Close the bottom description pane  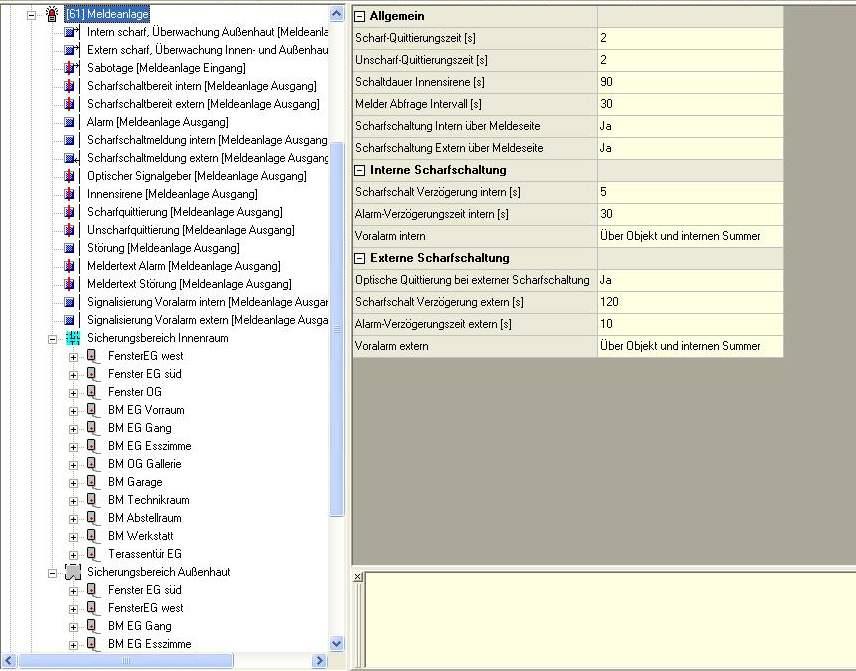(358, 577)
